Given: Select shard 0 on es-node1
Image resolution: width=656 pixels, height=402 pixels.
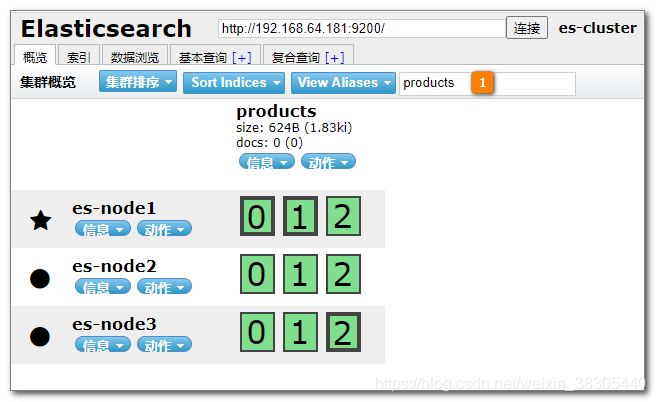Looking at the screenshot, I should [257, 216].
